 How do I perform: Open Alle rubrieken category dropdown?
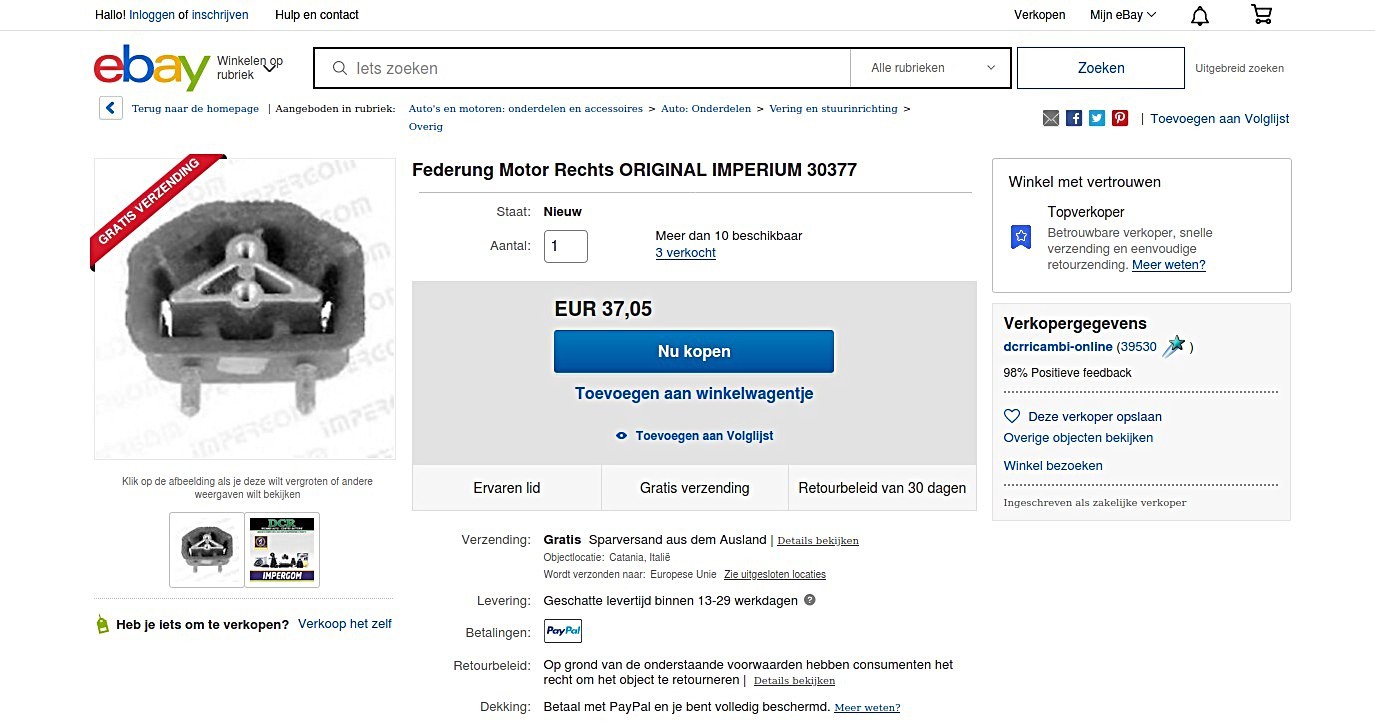(931, 68)
